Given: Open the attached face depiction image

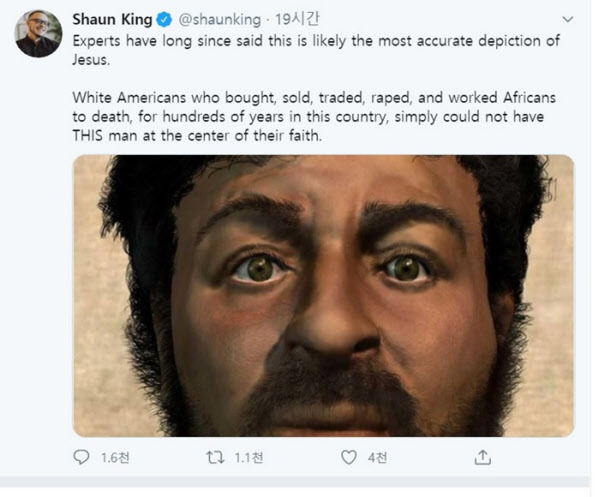Looking at the screenshot, I should coord(323,295).
